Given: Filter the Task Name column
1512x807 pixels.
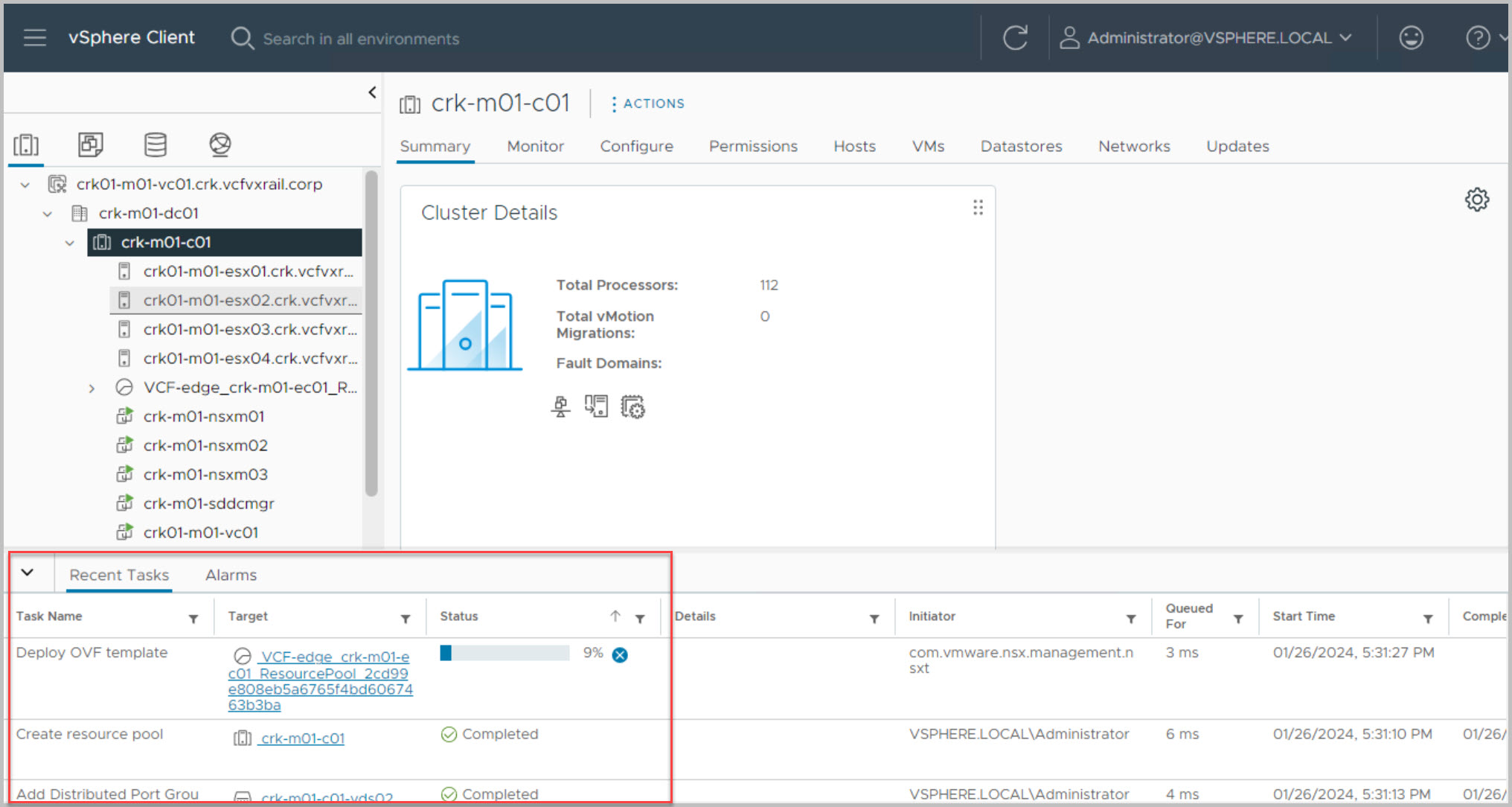Looking at the screenshot, I should coord(193,619).
